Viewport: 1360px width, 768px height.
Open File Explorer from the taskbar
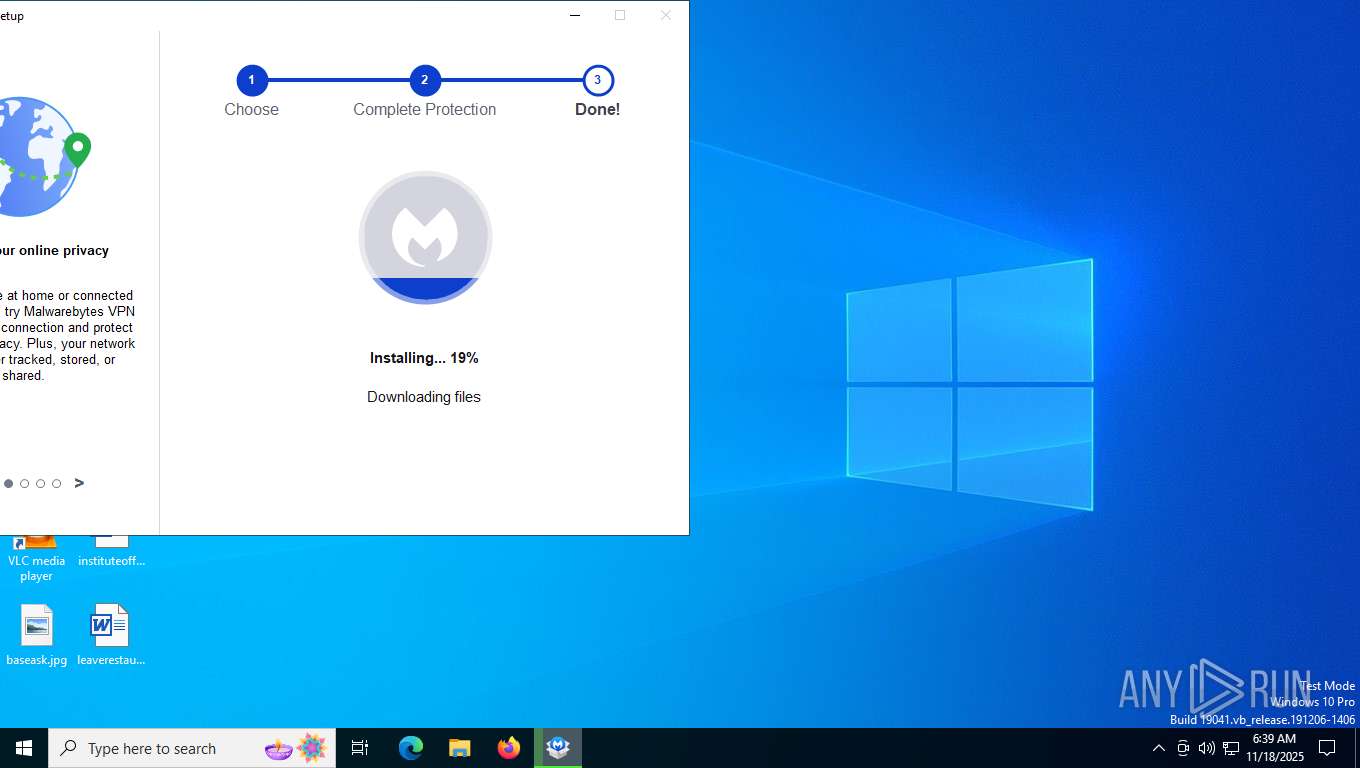pyautogui.click(x=460, y=748)
